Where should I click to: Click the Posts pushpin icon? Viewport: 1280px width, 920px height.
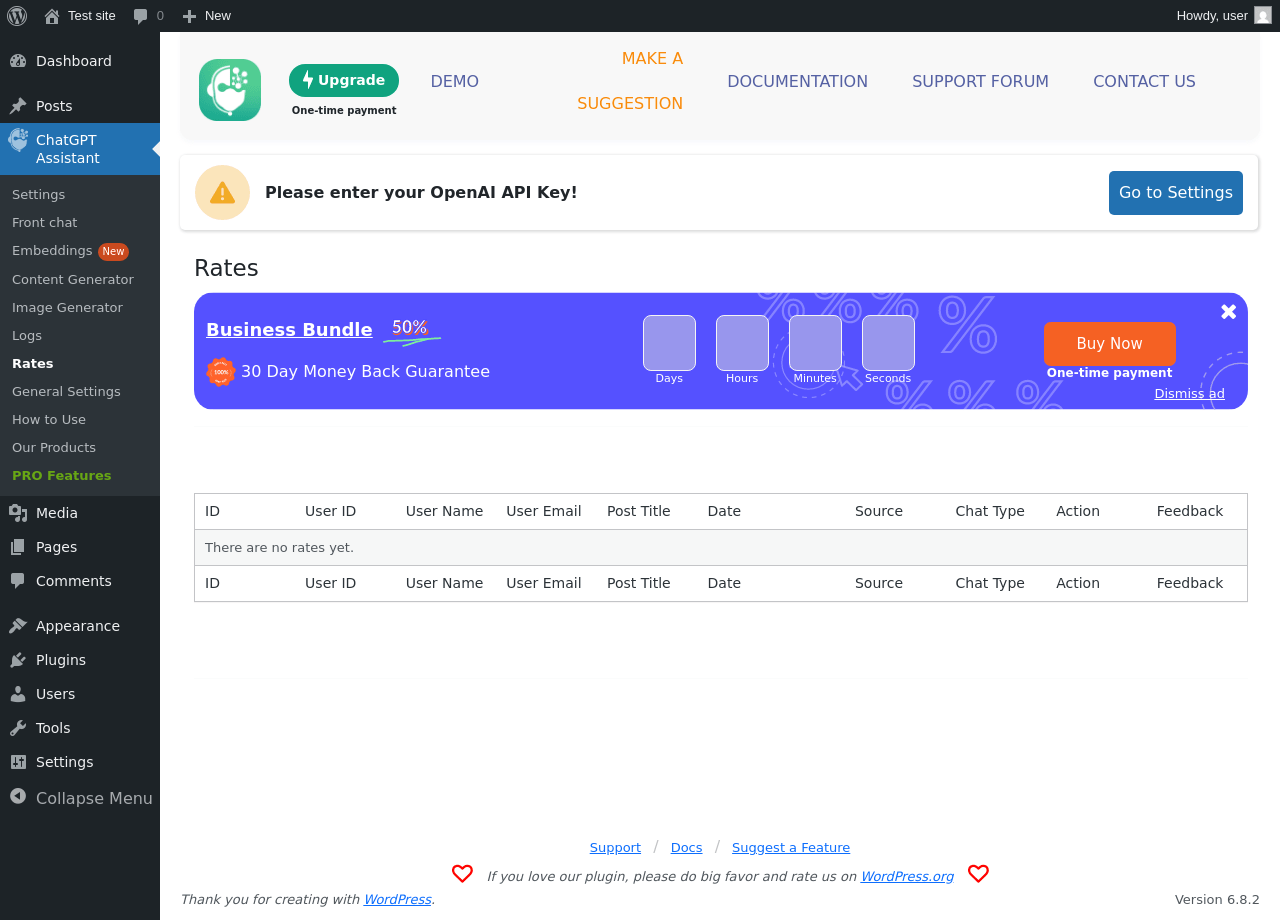18,106
